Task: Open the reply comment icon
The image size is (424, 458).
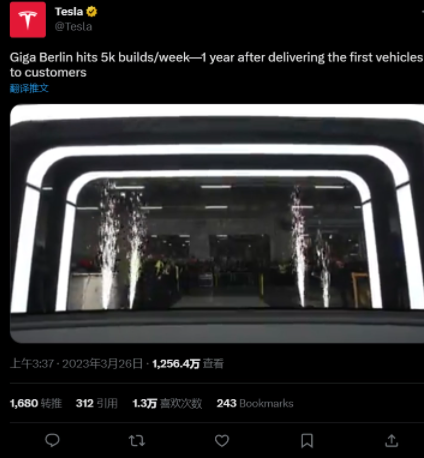Action: 52,440
